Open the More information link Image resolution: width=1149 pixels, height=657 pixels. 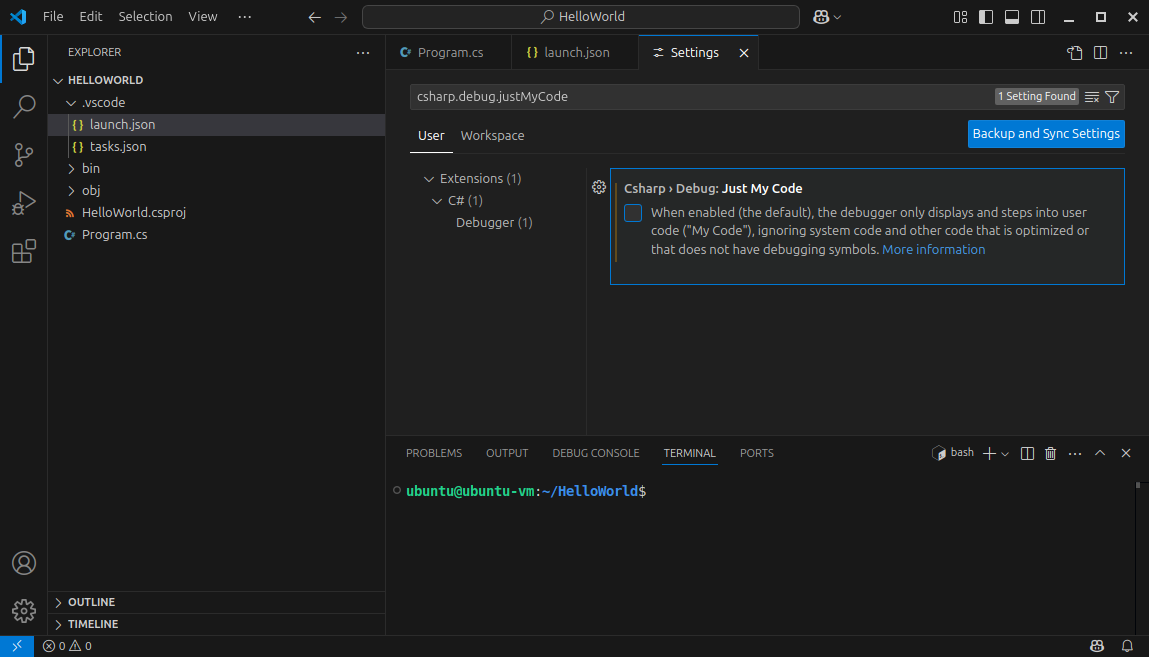coord(933,250)
